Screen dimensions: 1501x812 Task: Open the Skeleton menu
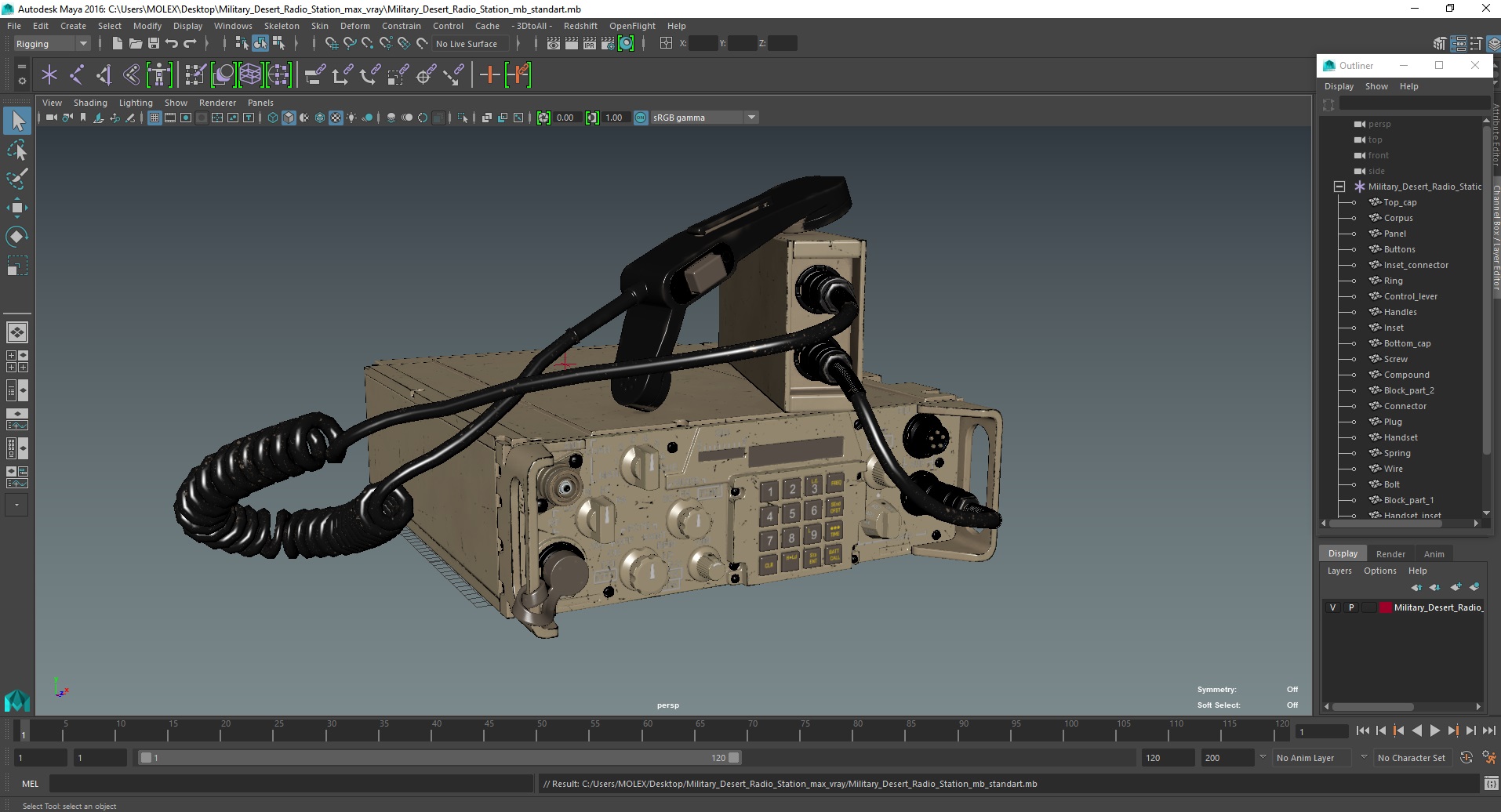(x=282, y=26)
